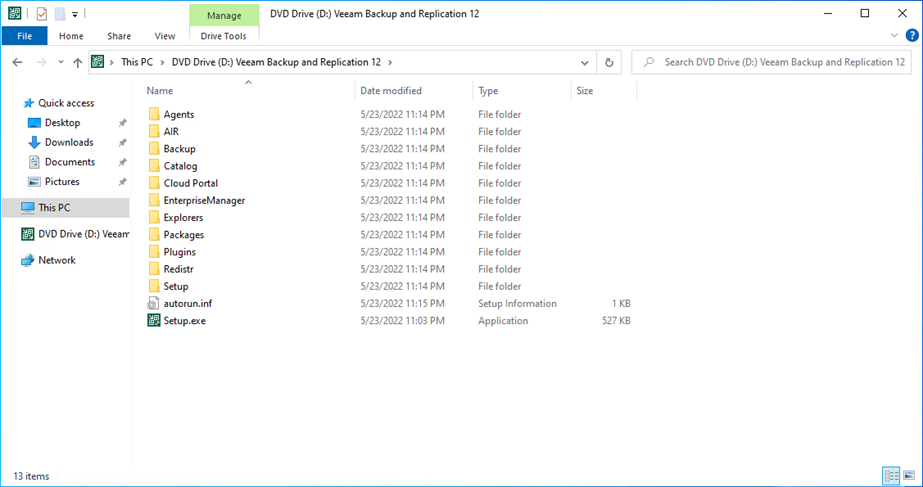The width and height of the screenshot is (923, 487).
Task: Select the Plugins folder icon
Action: click(154, 251)
